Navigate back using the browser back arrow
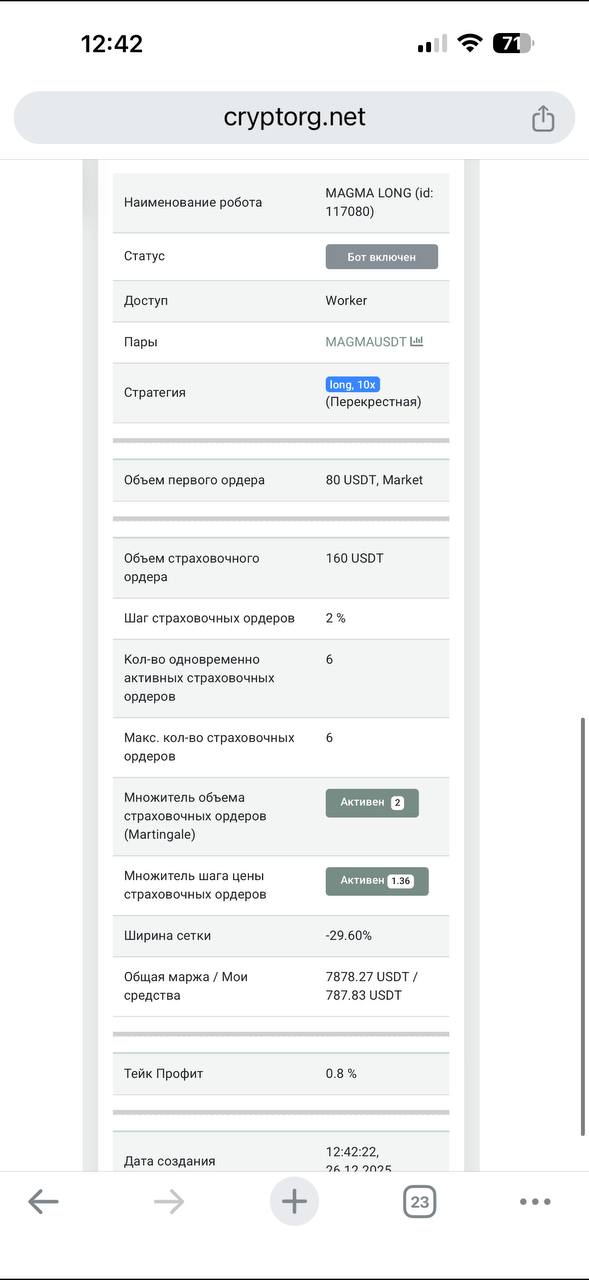This screenshot has height=1280, width=589. (x=44, y=1201)
